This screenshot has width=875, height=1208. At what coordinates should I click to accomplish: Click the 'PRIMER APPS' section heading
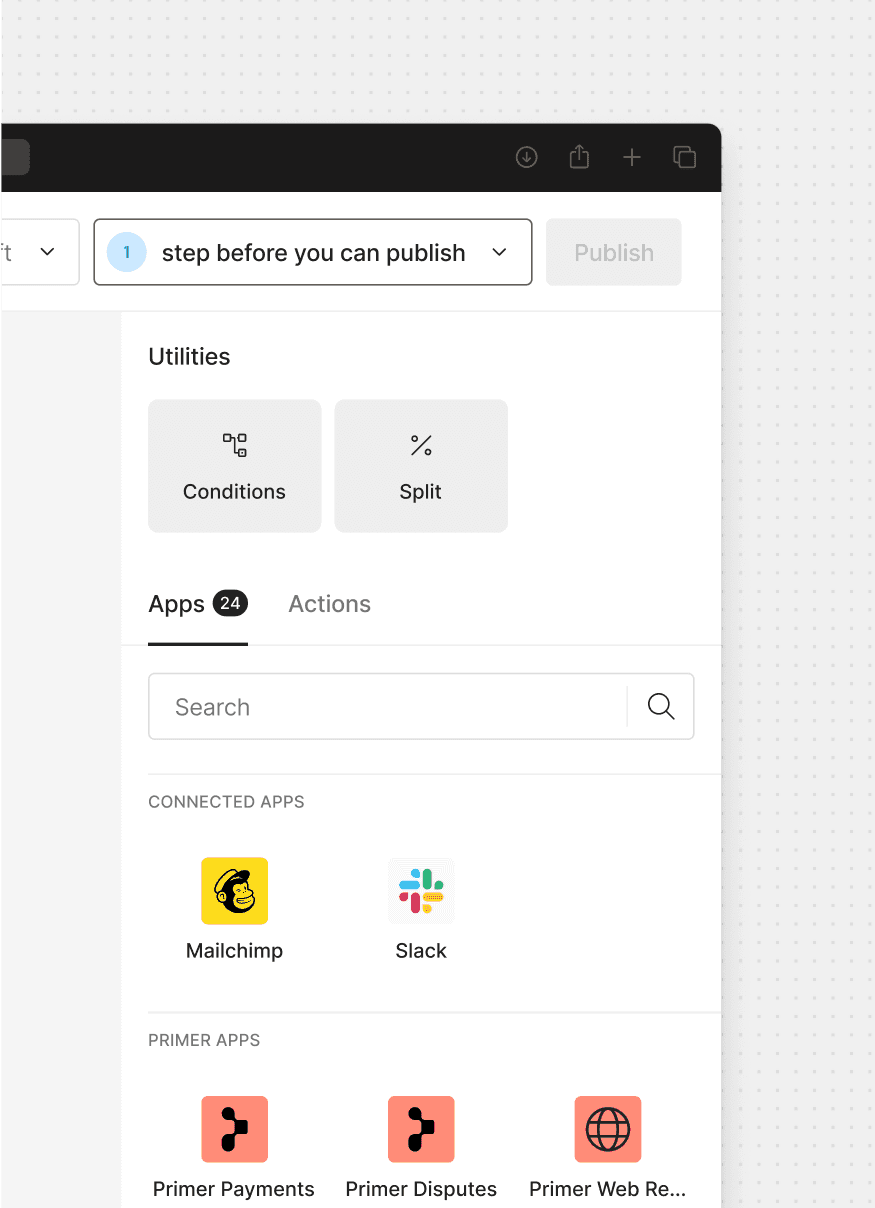204,1040
